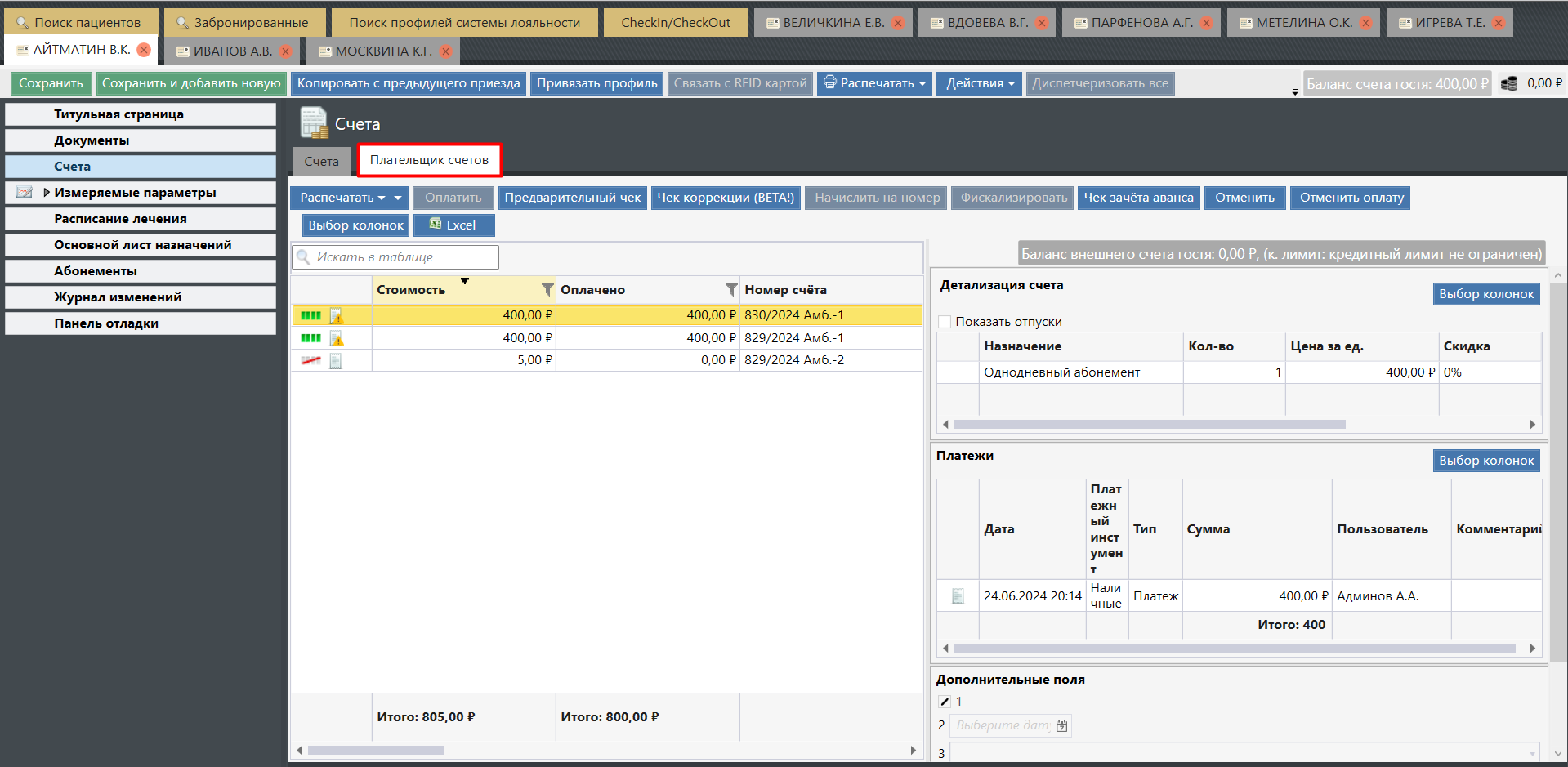Click the filter icon in Стоимость column
This screenshot has height=767, width=1568.
547,290
